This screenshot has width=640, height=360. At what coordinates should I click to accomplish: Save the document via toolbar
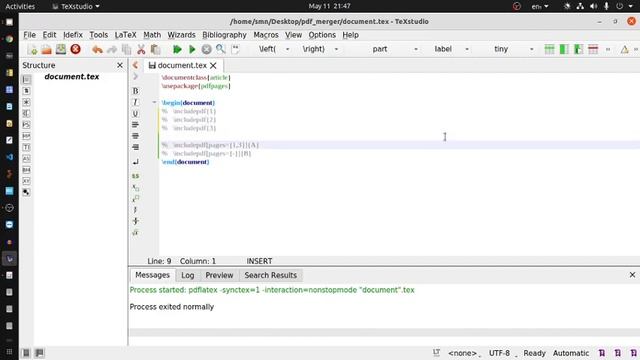pyautogui.click(x=61, y=49)
